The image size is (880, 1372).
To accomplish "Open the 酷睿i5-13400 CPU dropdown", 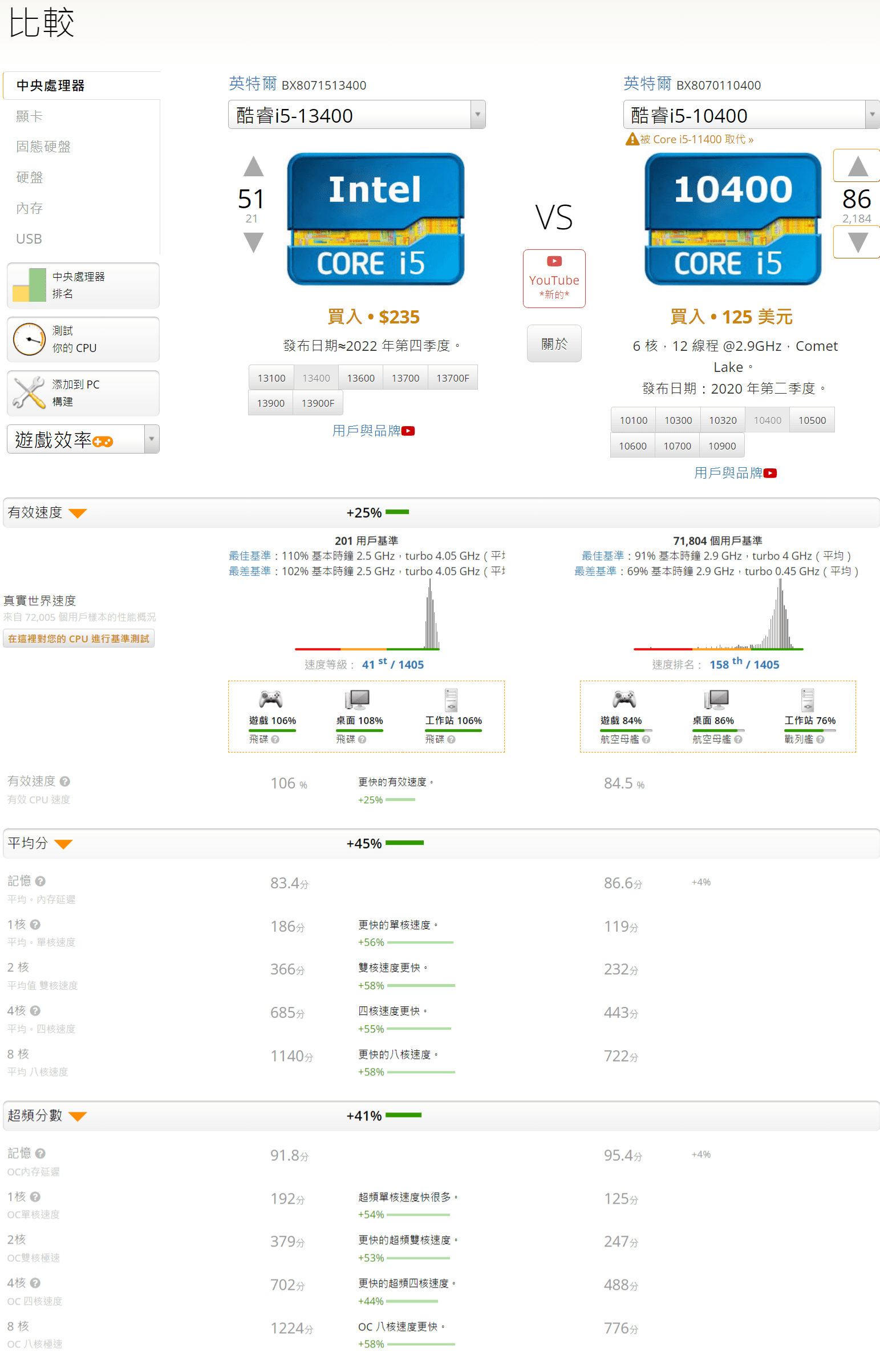I will pyautogui.click(x=356, y=115).
